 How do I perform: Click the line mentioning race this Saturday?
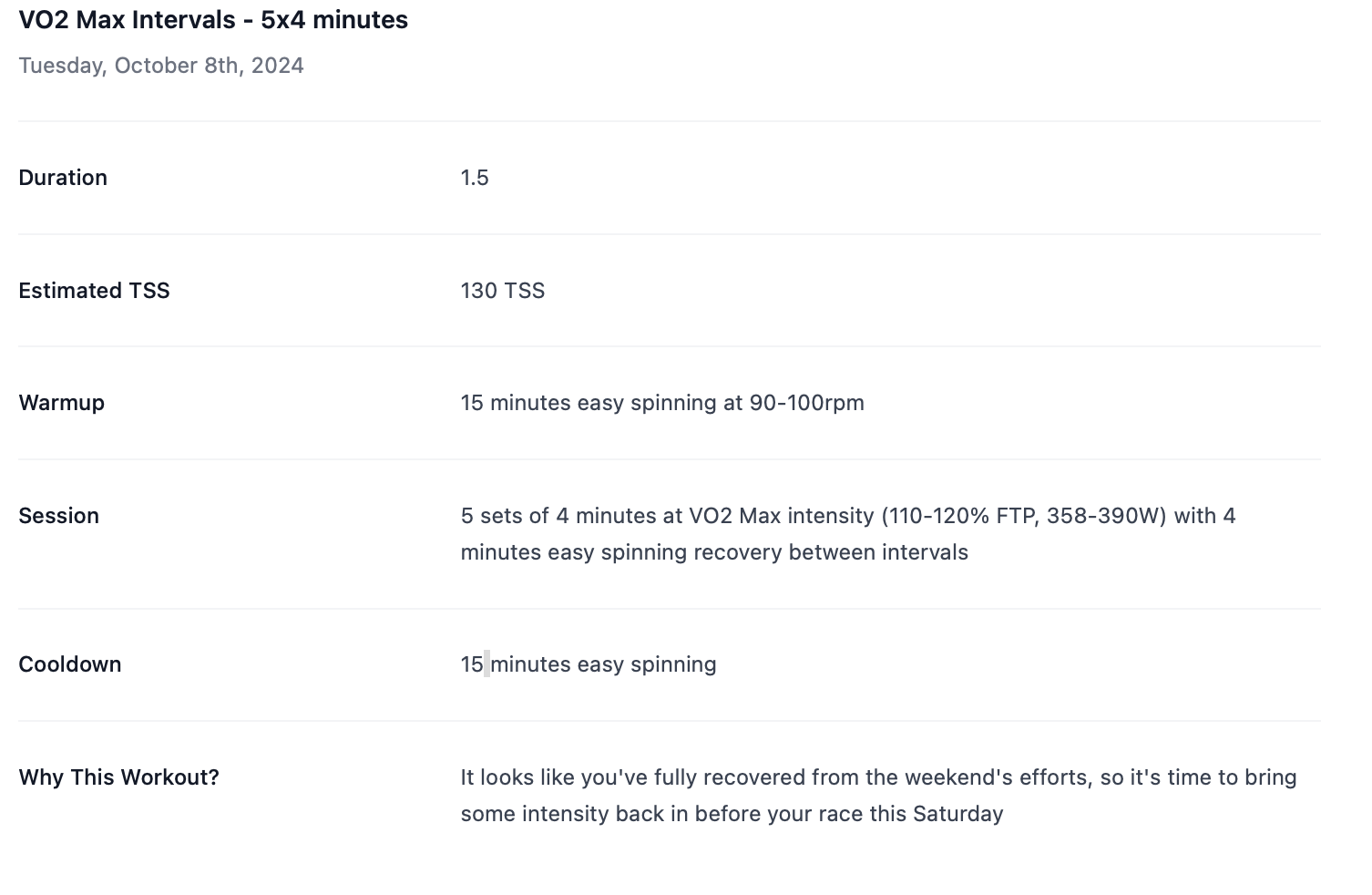point(732,814)
